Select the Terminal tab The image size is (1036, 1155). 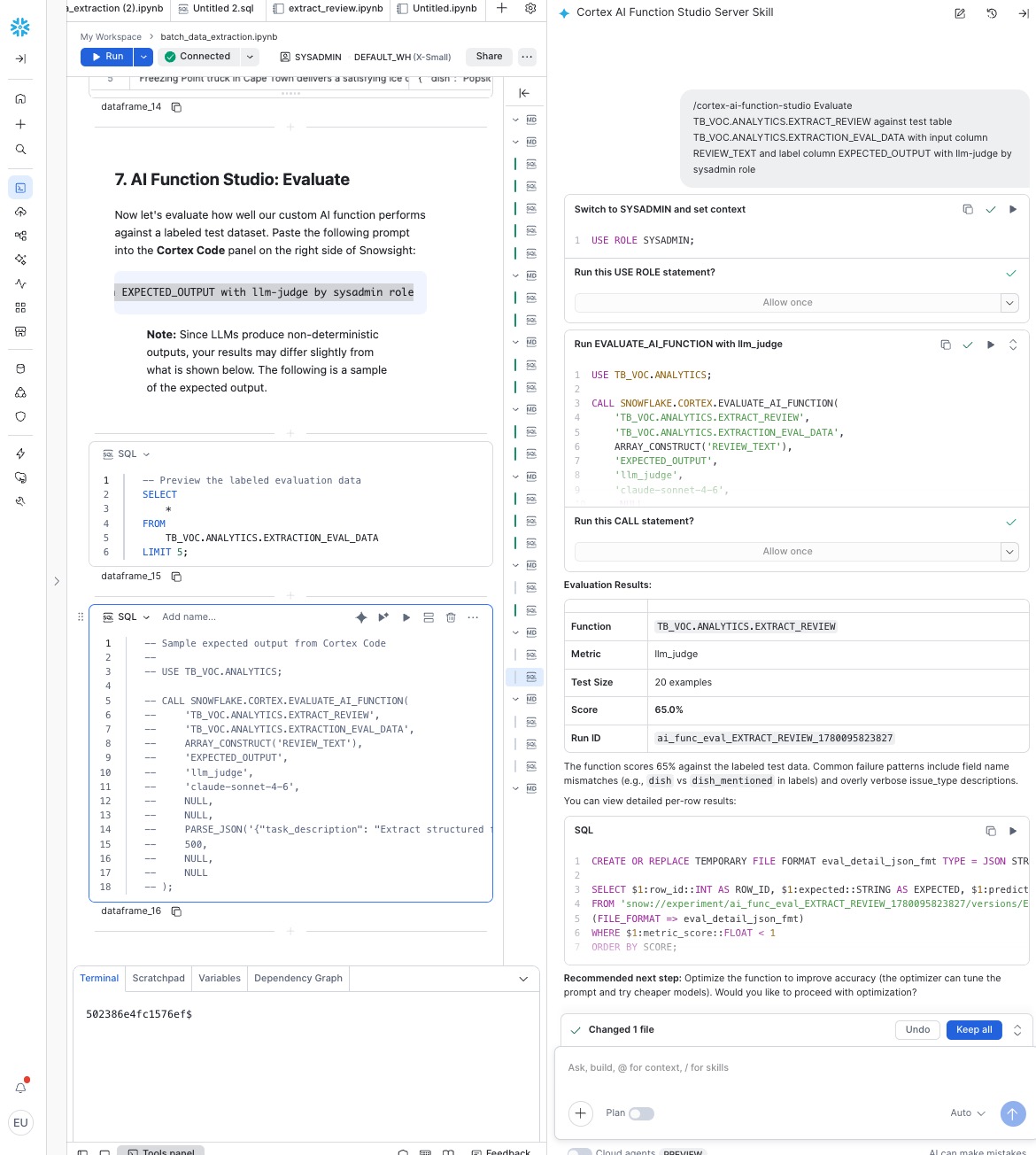[99, 979]
